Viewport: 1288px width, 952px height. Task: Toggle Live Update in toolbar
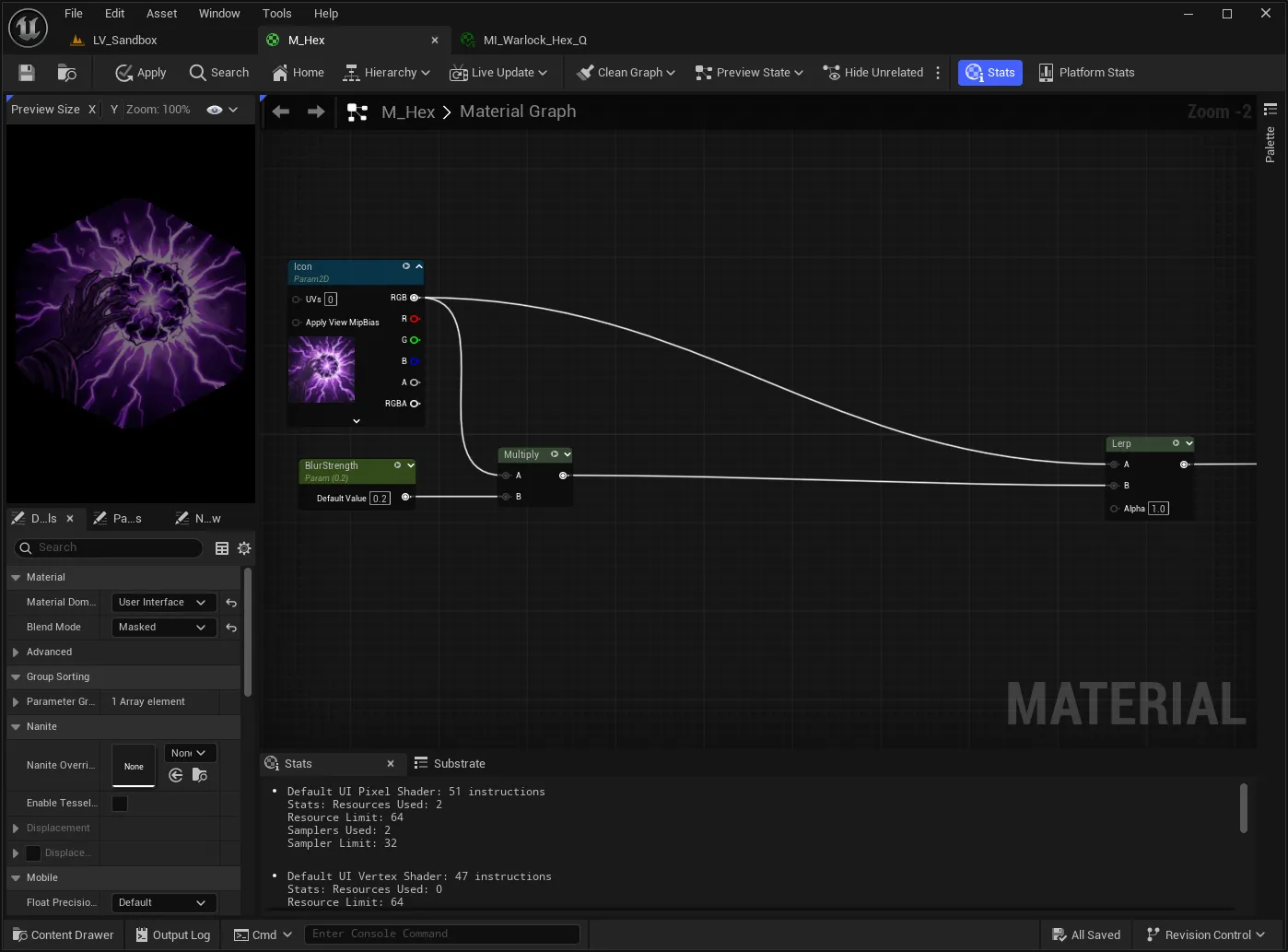click(x=498, y=73)
